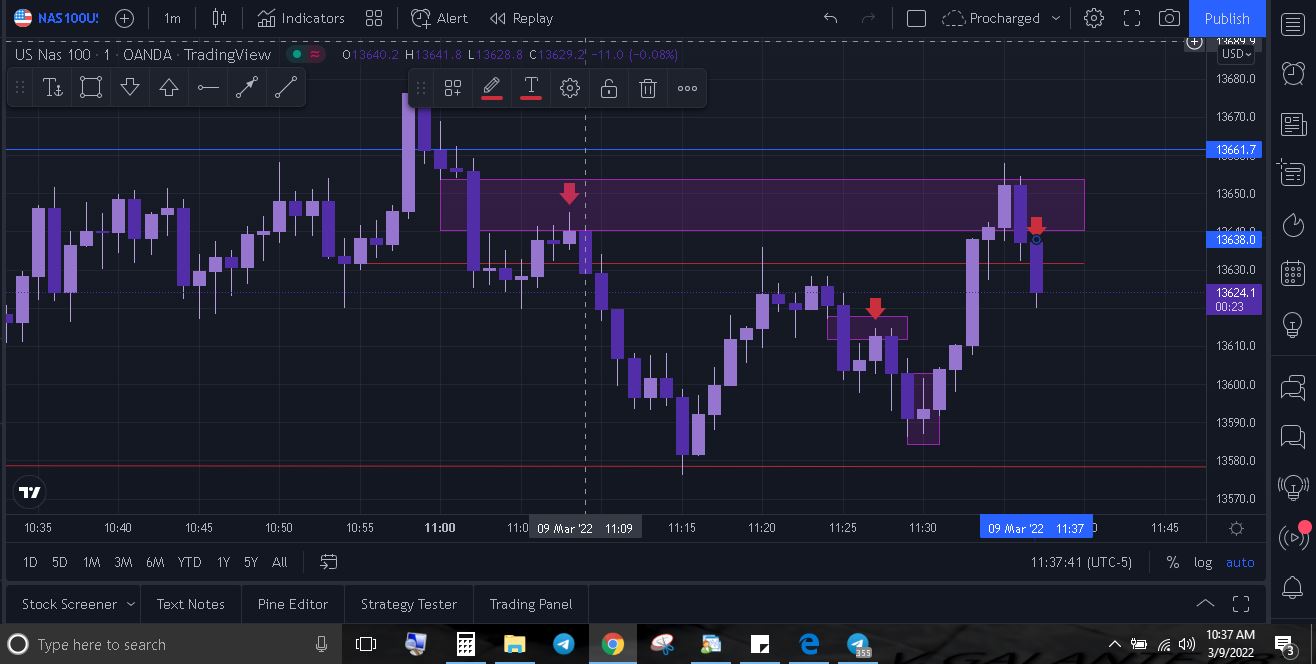Open the economic Calendar panel
This screenshot has width=1316, height=664.
(x=1293, y=273)
